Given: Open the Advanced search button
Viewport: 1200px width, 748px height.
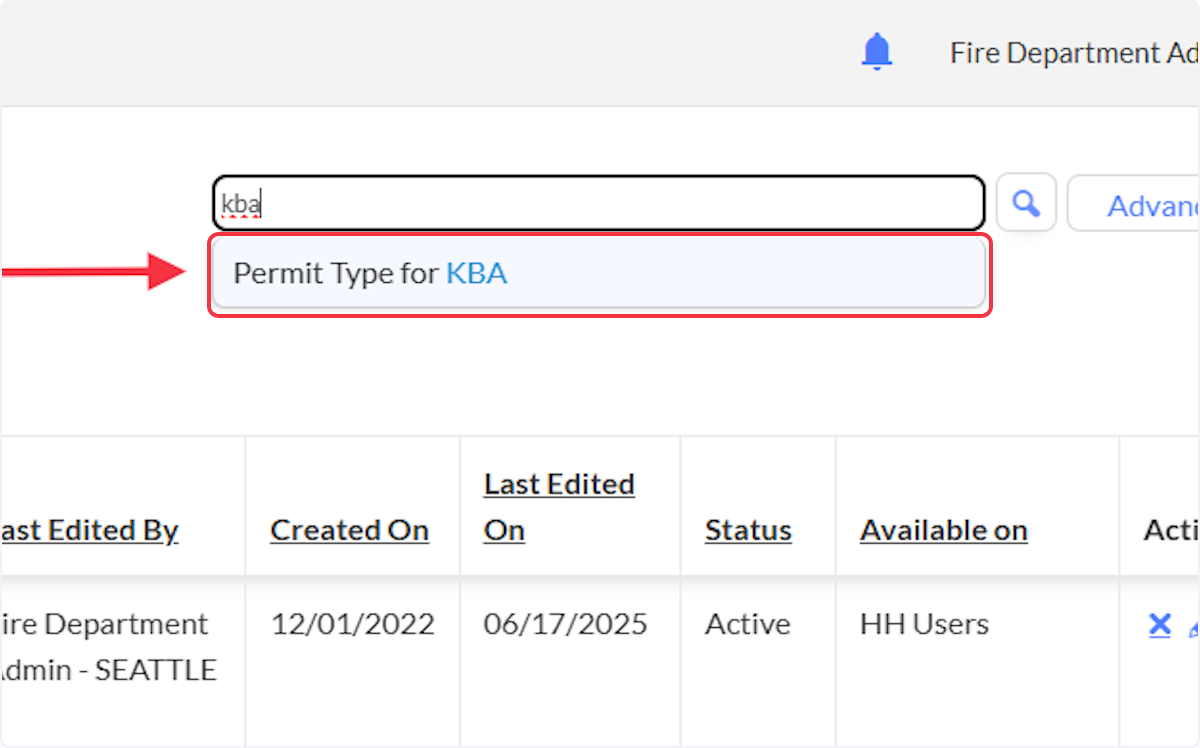Looking at the screenshot, I should (x=1134, y=204).
